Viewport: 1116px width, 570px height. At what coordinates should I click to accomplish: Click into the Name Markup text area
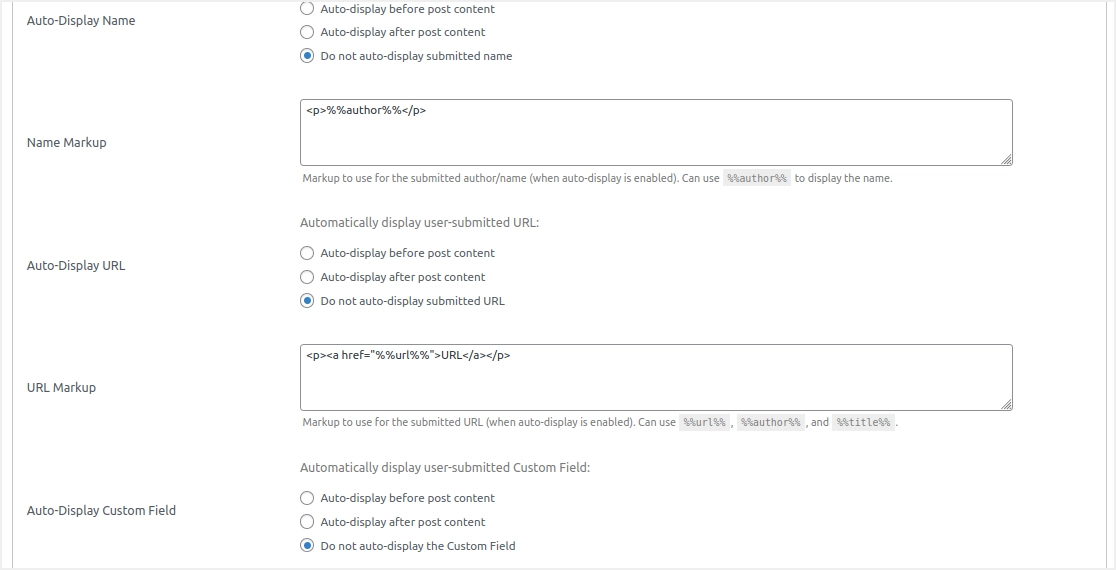(655, 132)
